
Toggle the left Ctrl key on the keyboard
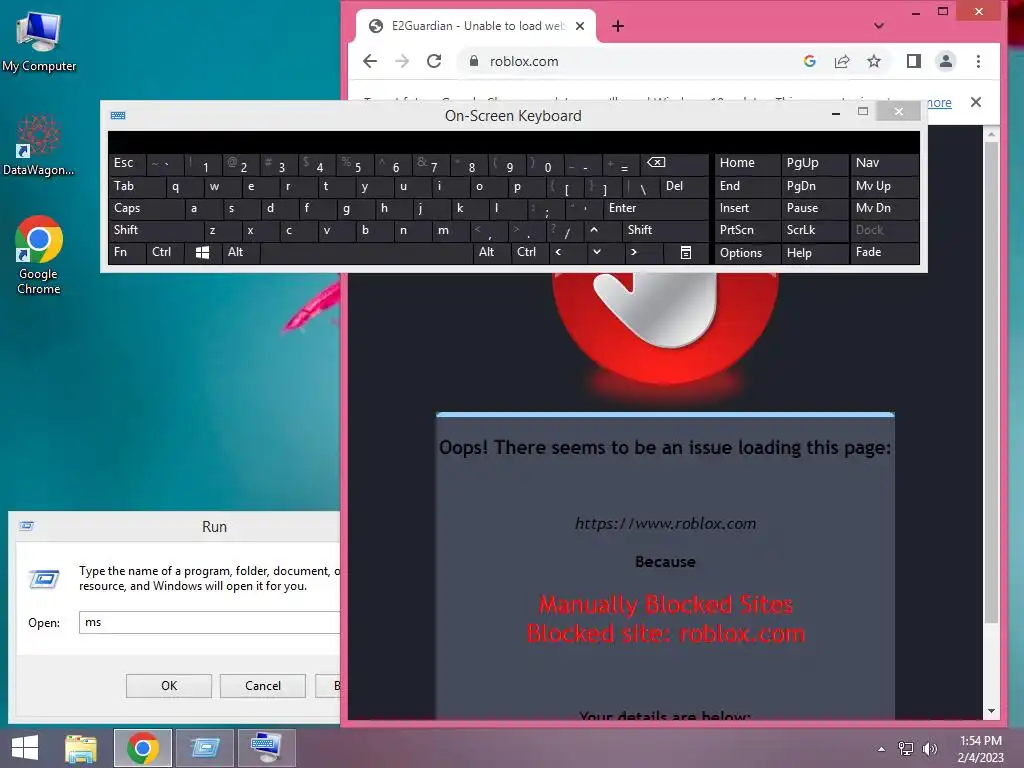pos(165,252)
